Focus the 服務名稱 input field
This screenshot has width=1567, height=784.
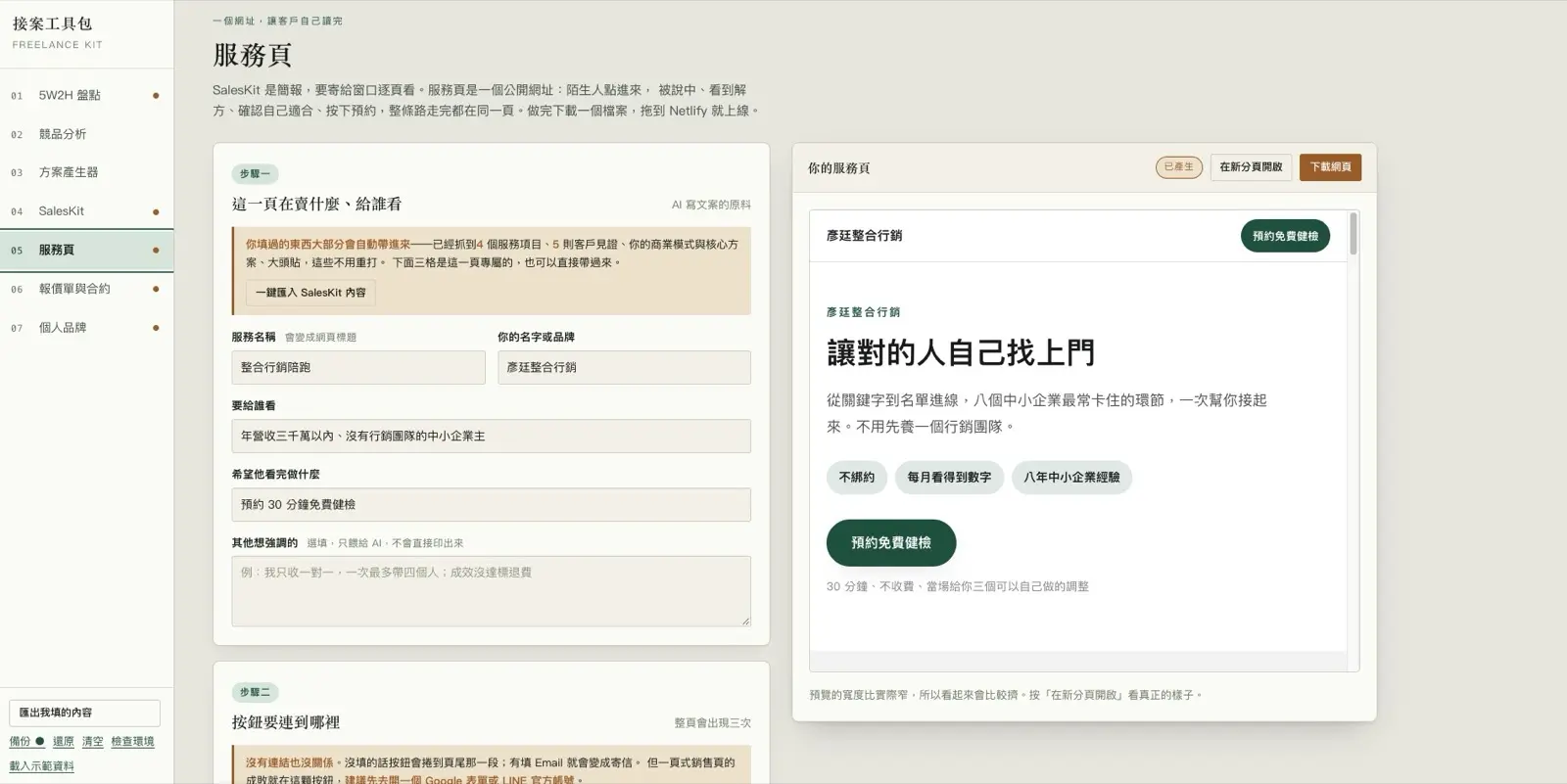click(358, 367)
